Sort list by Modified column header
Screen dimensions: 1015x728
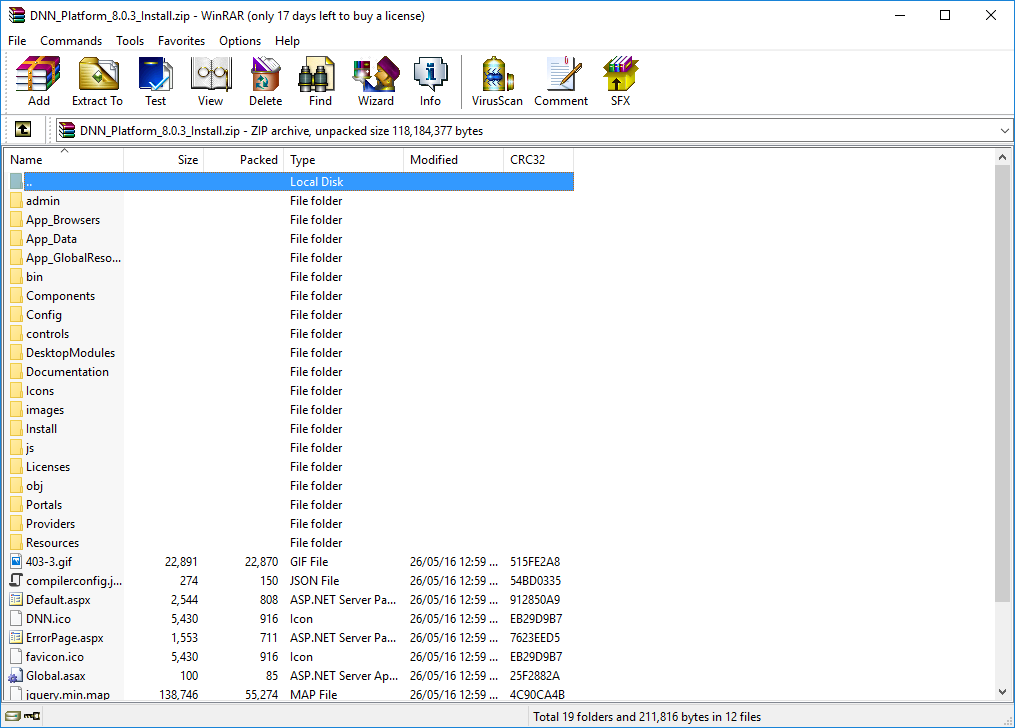click(x=453, y=160)
